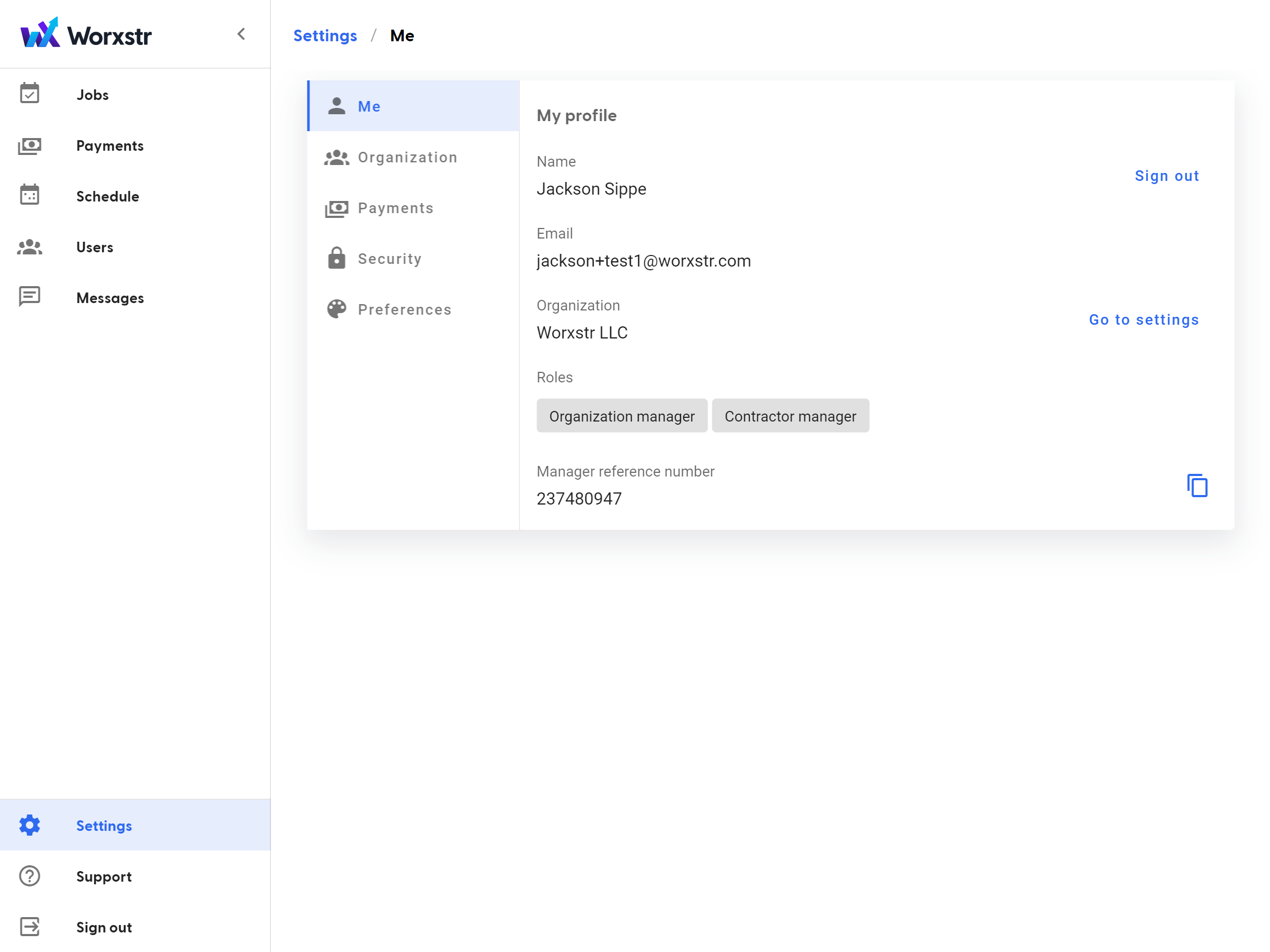The width and height of the screenshot is (1270, 952).
Task: Click the Schedule calendar icon
Action: [30, 195]
